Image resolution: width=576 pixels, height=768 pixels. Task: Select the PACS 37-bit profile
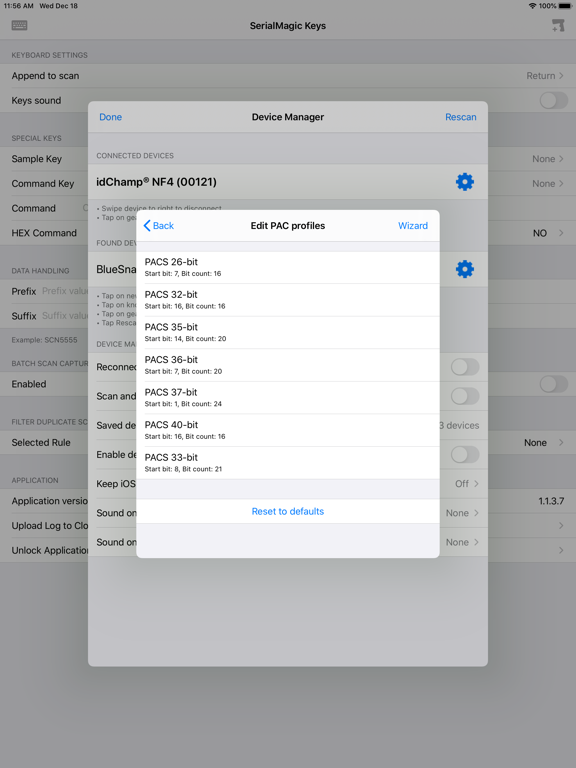(x=288, y=398)
